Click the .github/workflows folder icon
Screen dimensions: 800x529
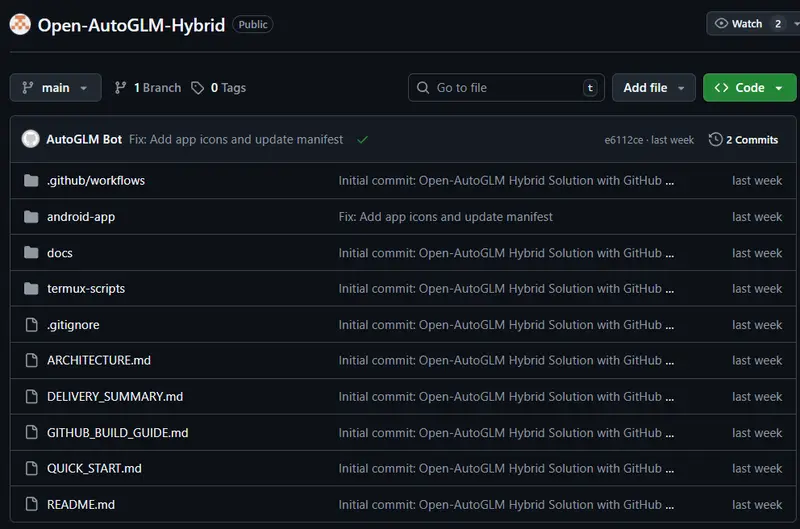click(31, 181)
